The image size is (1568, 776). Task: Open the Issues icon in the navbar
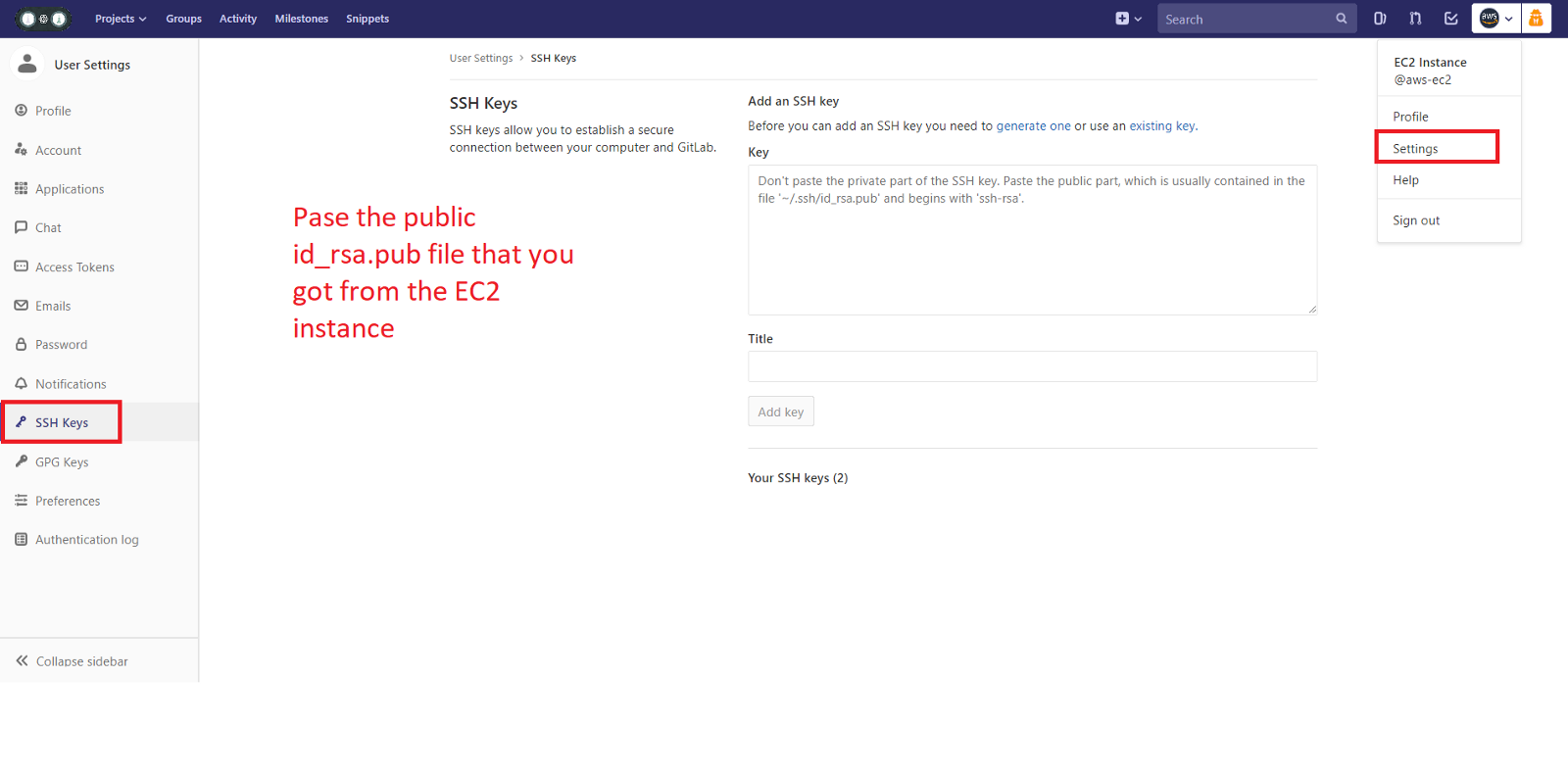click(1380, 19)
